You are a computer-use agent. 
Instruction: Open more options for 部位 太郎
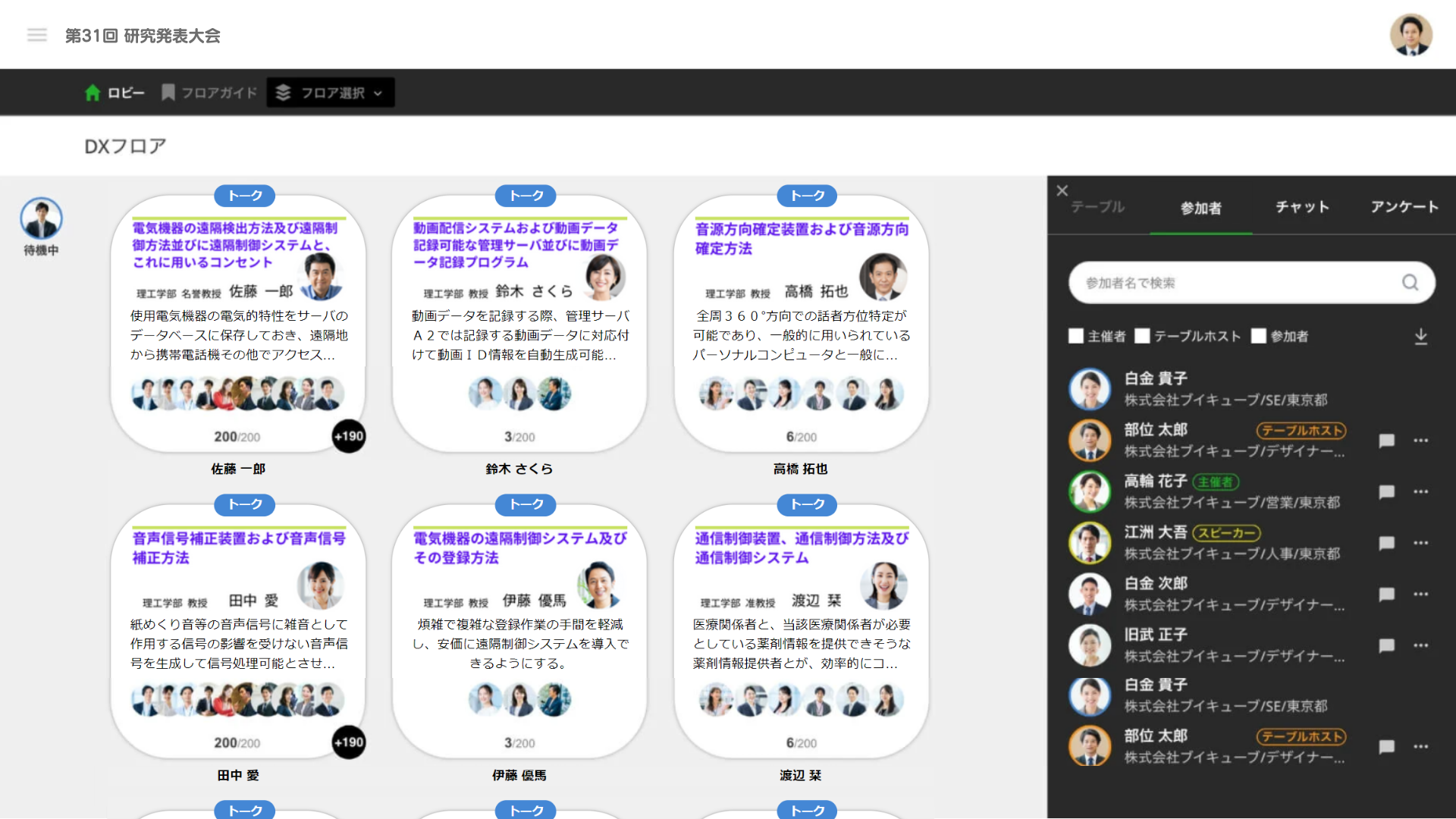click(x=1420, y=441)
